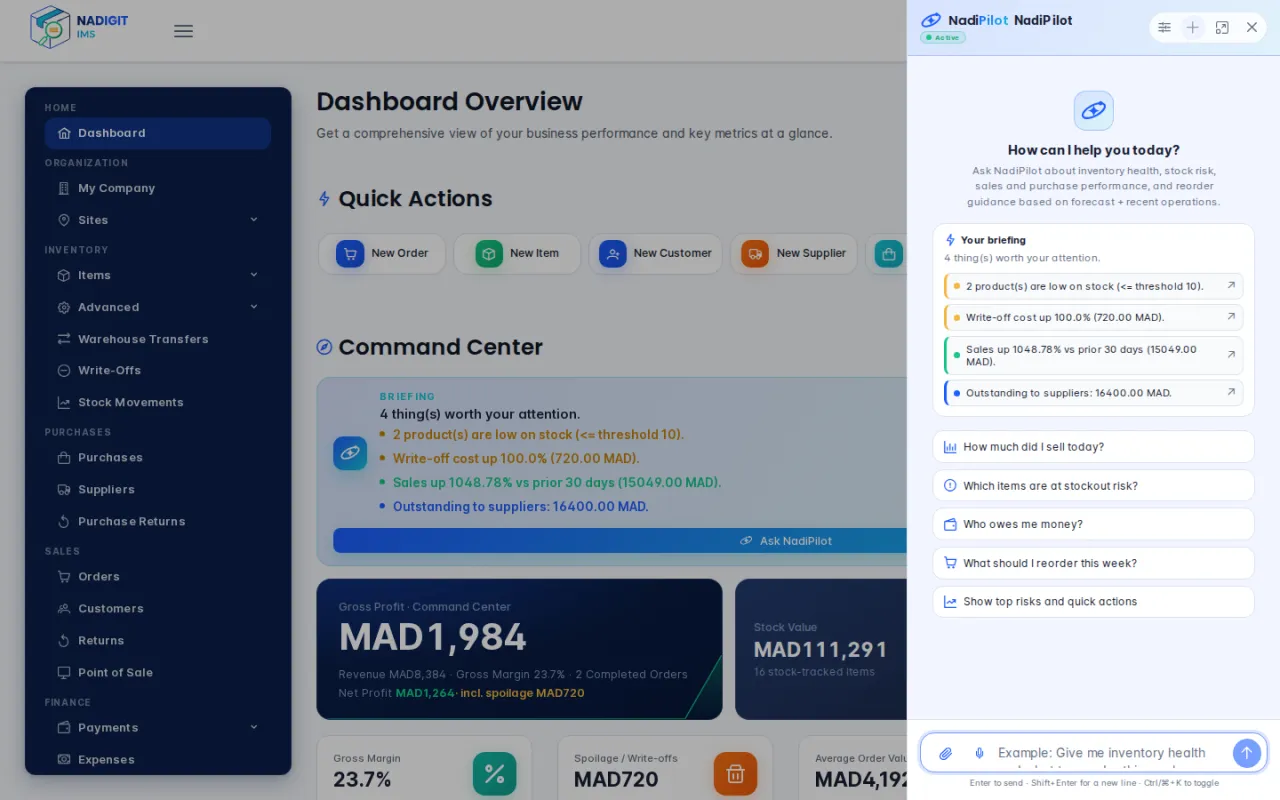This screenshot has height=800, width=1280.
Task: Click the microphone voice input icon
Action: click(979, 753)
